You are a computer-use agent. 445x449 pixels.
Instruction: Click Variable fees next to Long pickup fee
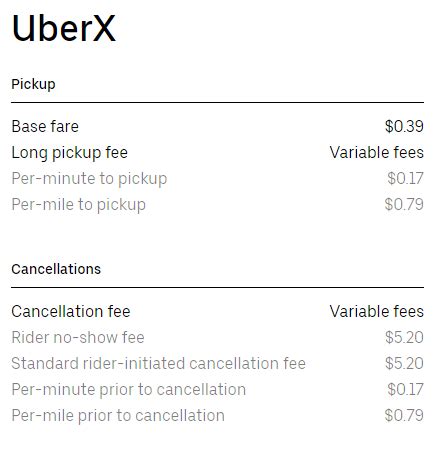click(x=377, y=152)
